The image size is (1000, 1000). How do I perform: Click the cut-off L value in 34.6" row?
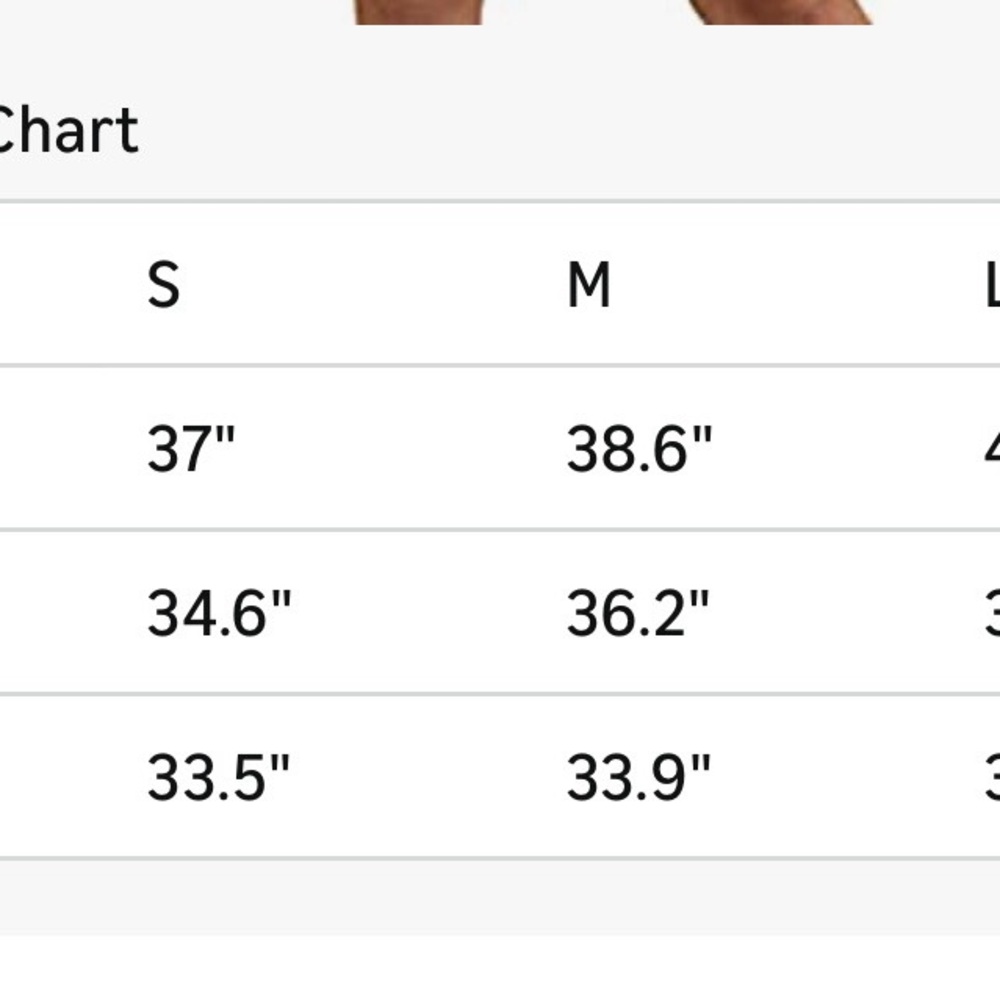pos(992,613)
